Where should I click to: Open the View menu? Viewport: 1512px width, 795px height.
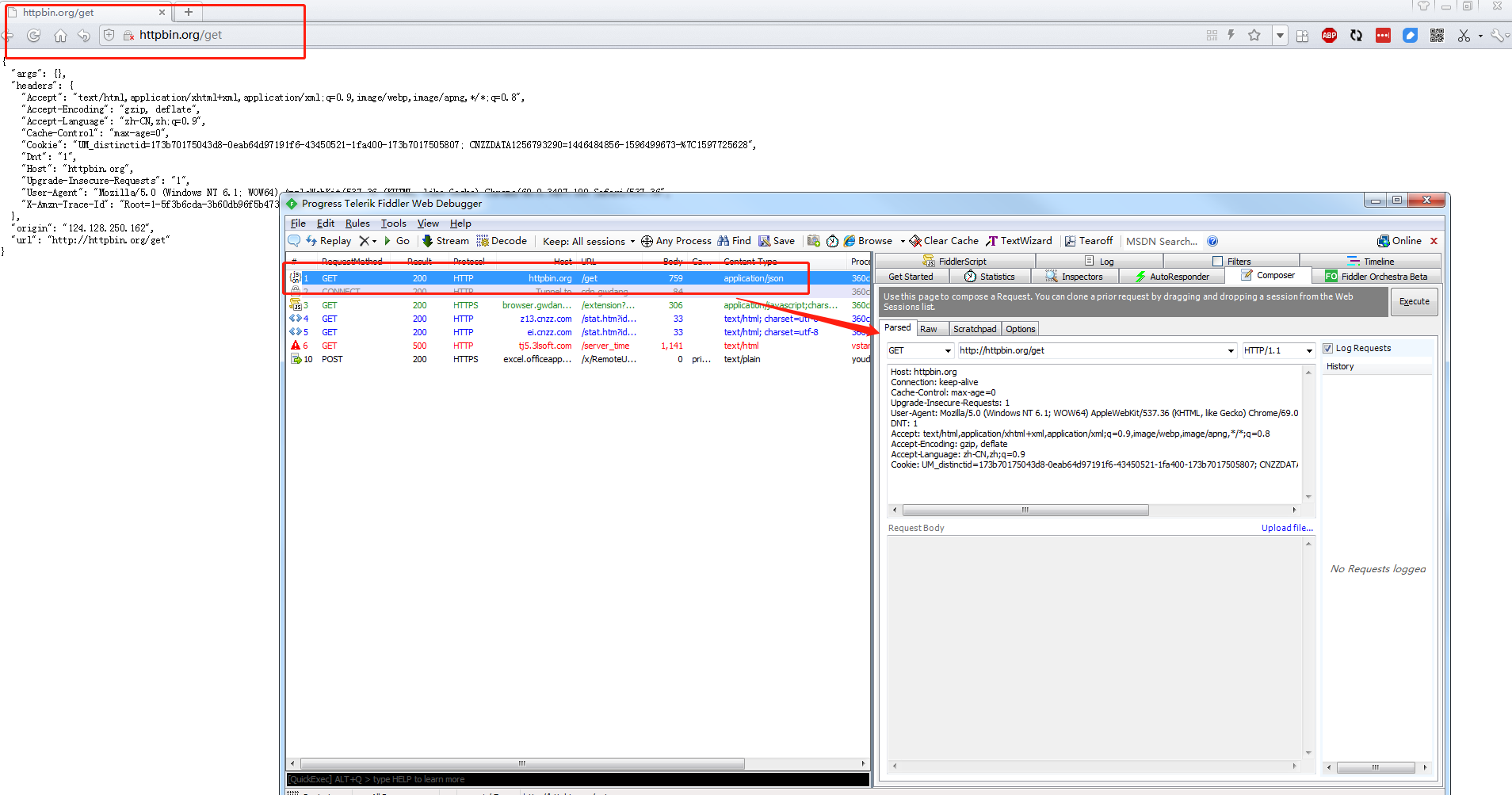click(428, 224)
